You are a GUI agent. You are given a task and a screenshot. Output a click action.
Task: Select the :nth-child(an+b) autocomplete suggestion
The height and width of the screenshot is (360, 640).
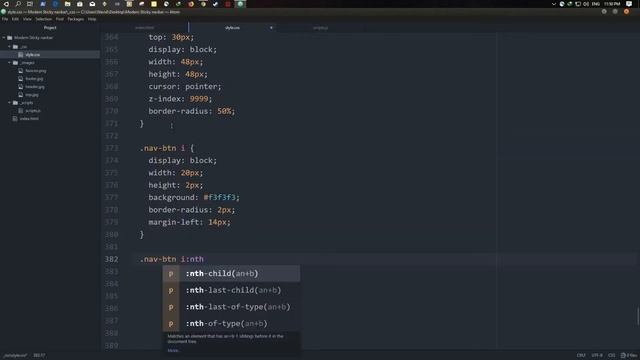point(231,273)
